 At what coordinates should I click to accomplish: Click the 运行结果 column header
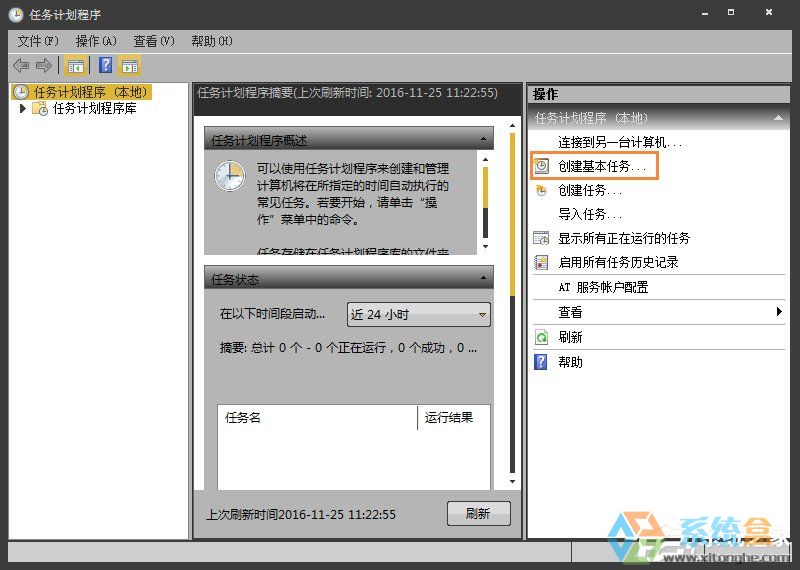[454, 417]
